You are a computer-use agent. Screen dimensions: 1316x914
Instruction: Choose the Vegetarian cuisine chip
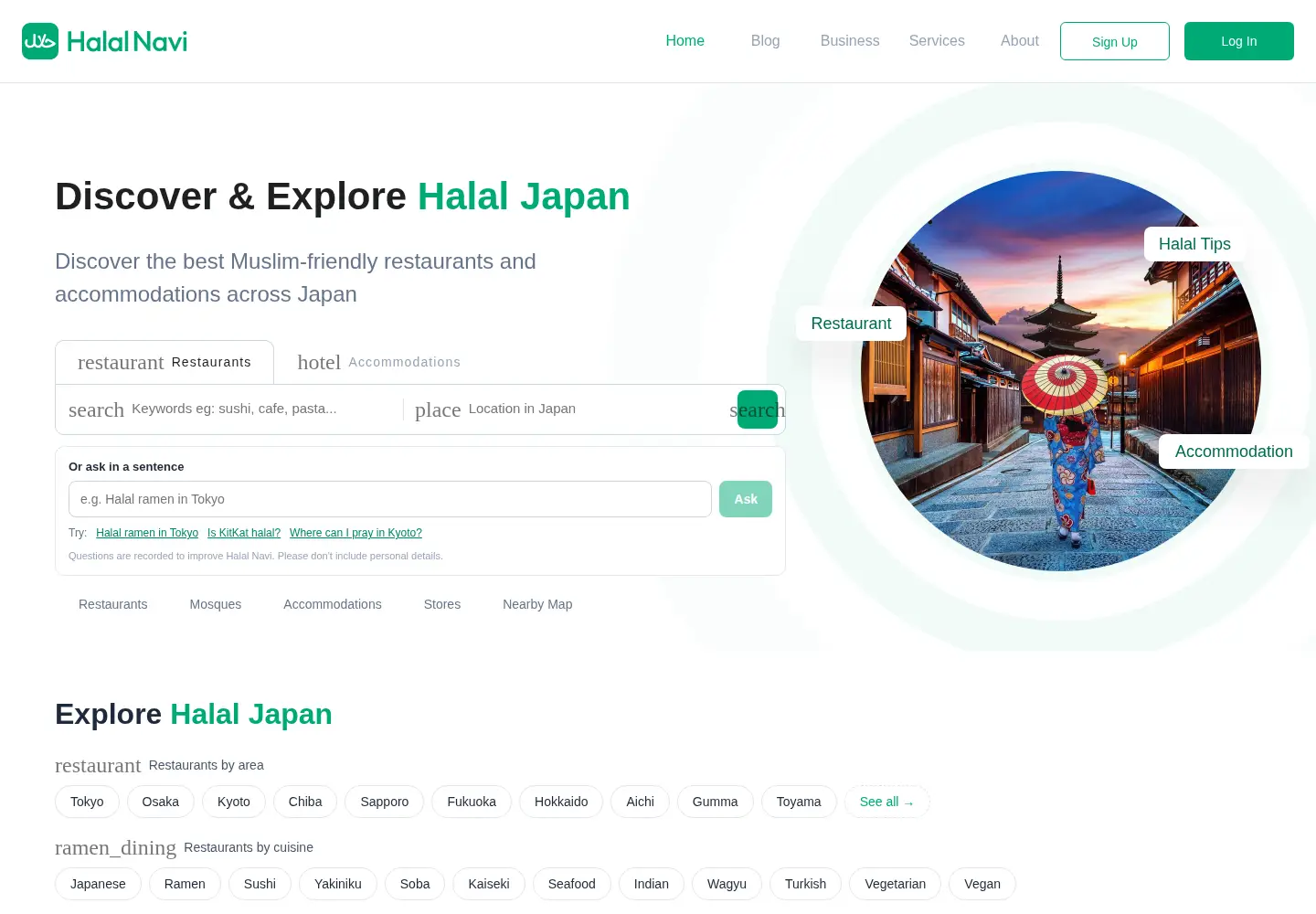pyautogui.click(x=896, y=884)
